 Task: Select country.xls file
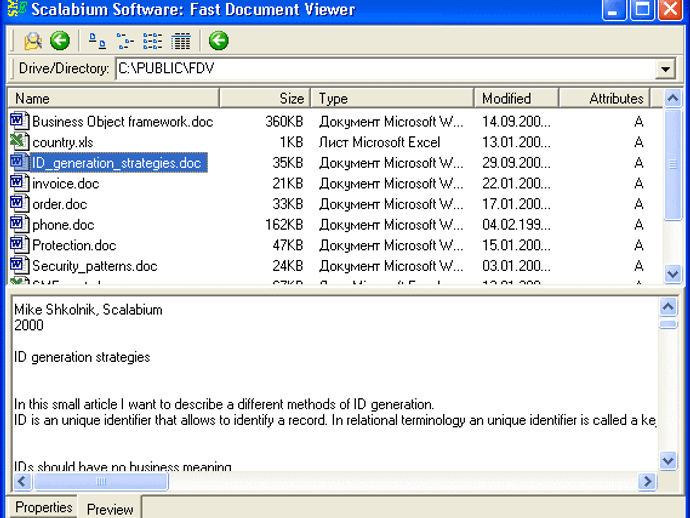pos(62,142)
